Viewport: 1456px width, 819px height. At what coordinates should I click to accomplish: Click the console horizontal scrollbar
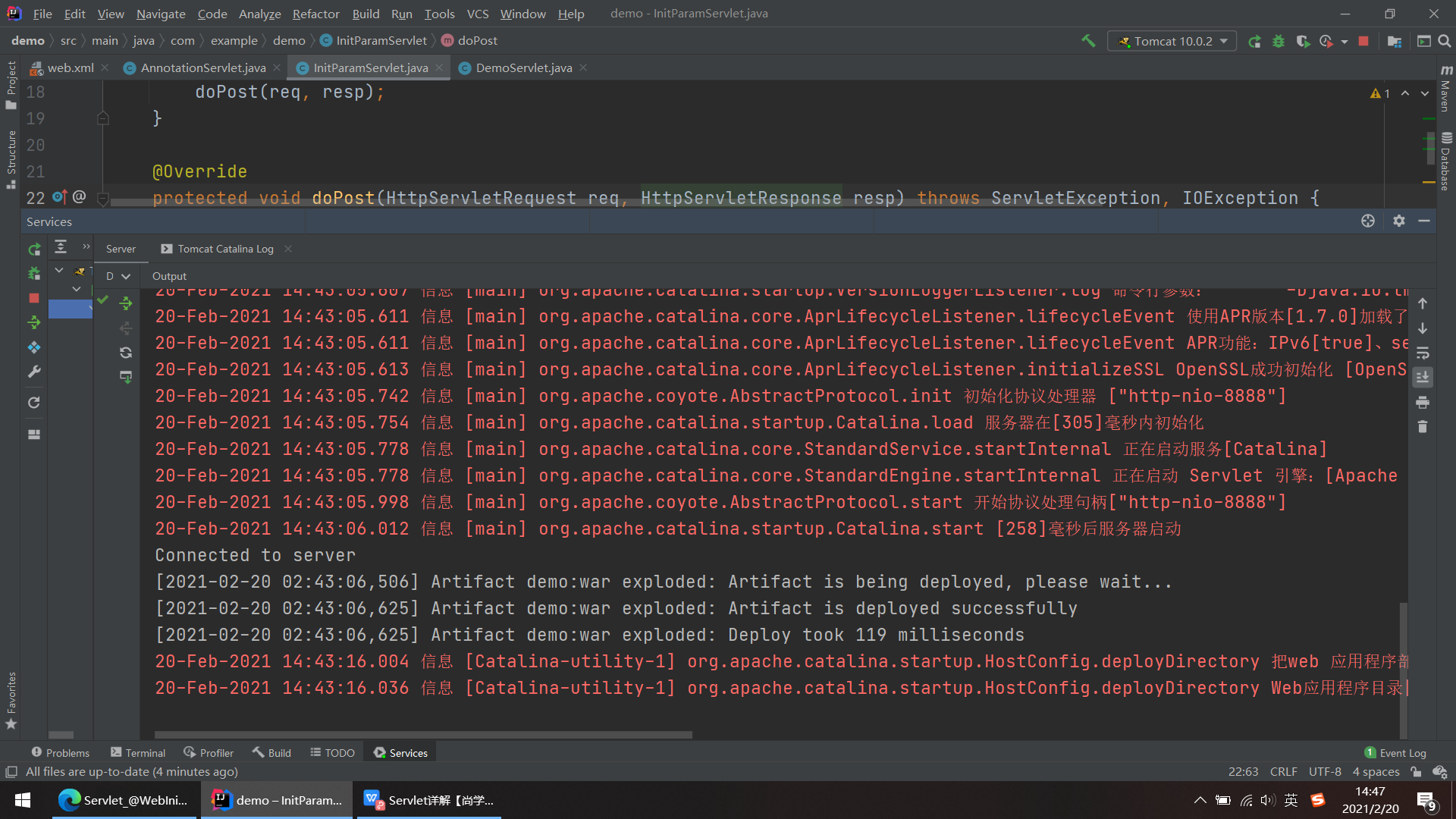pyautogui.click(x=423, y=735)
